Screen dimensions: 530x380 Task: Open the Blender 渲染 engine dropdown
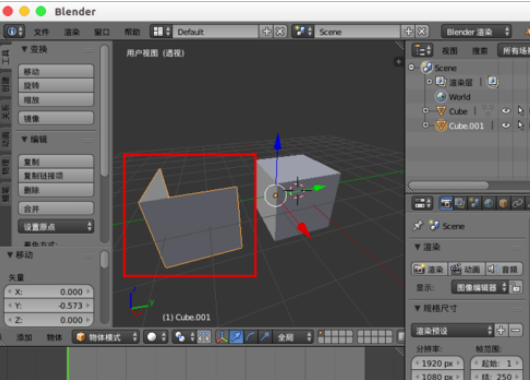point(477,32)
